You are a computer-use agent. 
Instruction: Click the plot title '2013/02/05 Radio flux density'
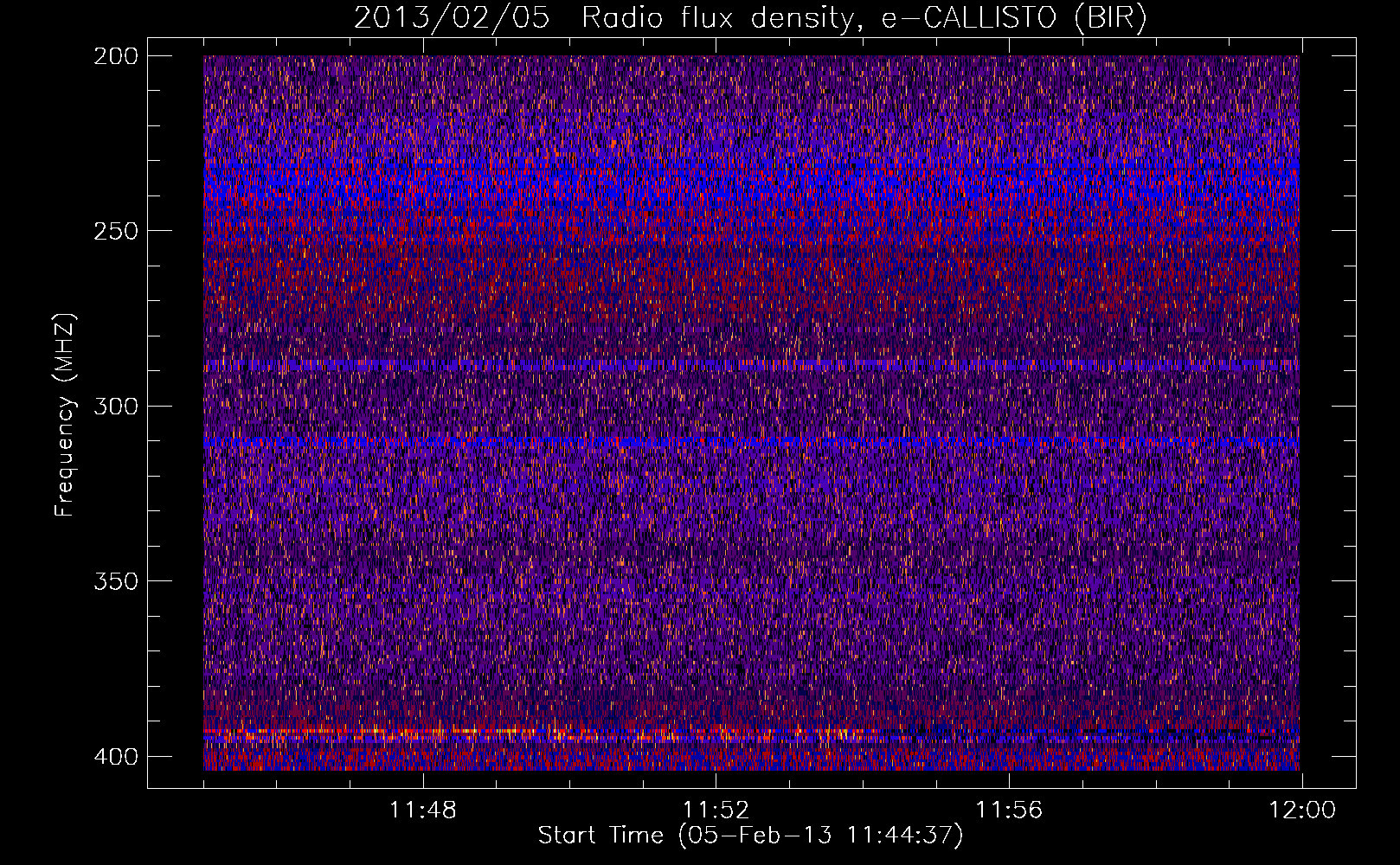750,18
